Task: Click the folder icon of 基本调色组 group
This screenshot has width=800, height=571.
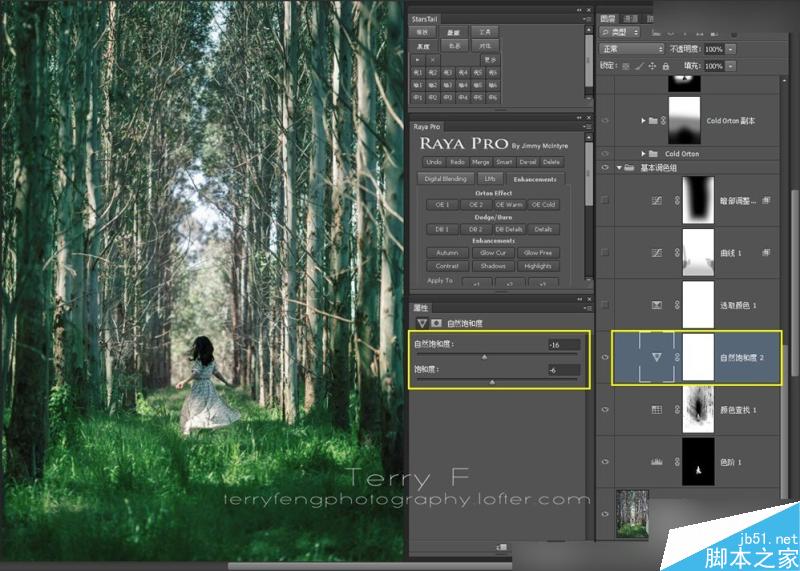Action: pyautogui.click(x=629, y=168)
